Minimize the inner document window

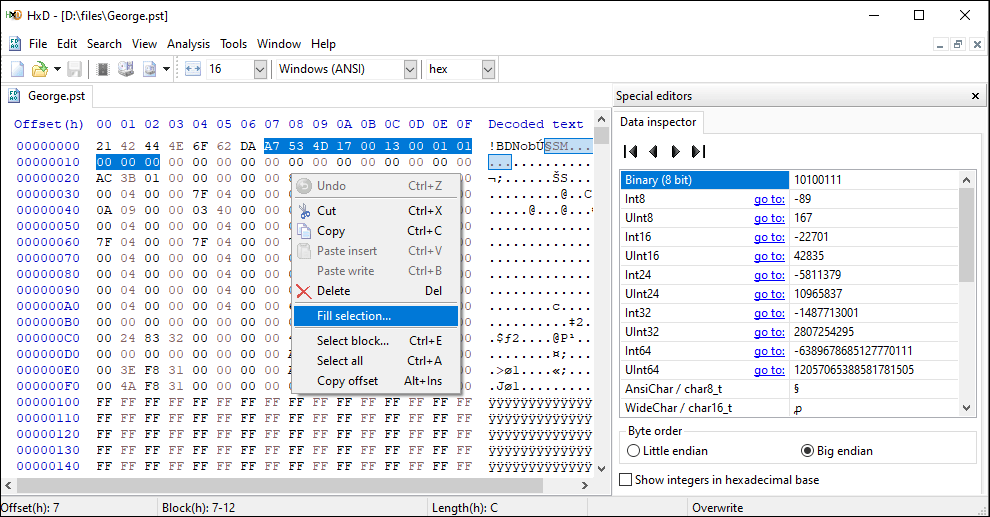[x=940, y=44]
